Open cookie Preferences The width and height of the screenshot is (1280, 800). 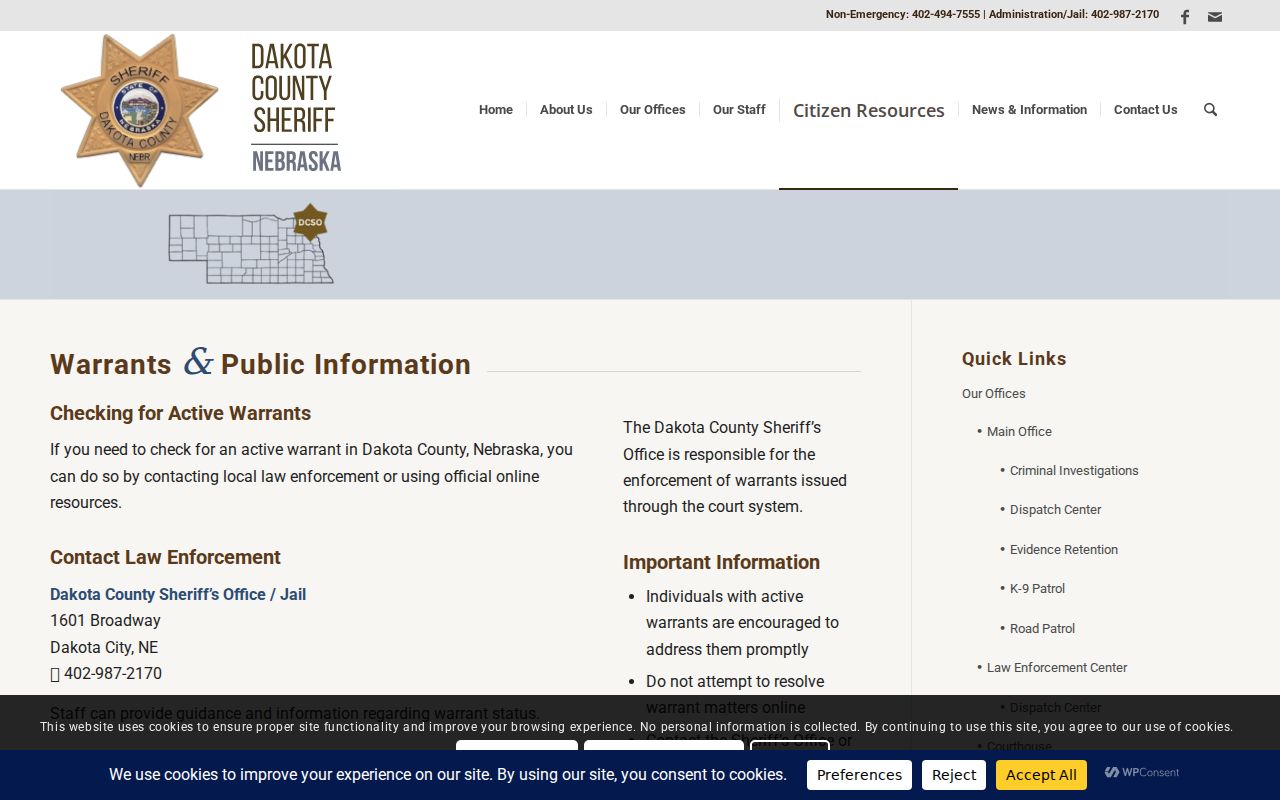point(859,775)
